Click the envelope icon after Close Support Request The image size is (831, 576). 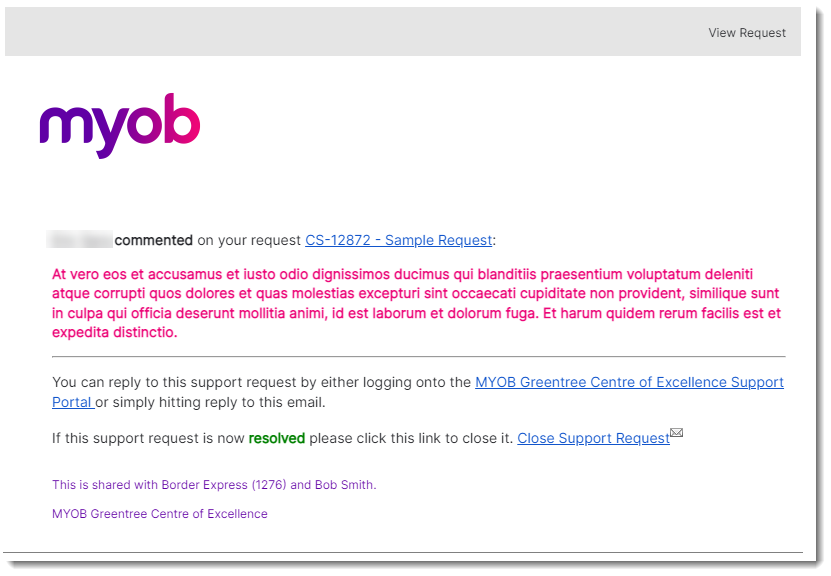pyautogui.click(x=677, y=432)
